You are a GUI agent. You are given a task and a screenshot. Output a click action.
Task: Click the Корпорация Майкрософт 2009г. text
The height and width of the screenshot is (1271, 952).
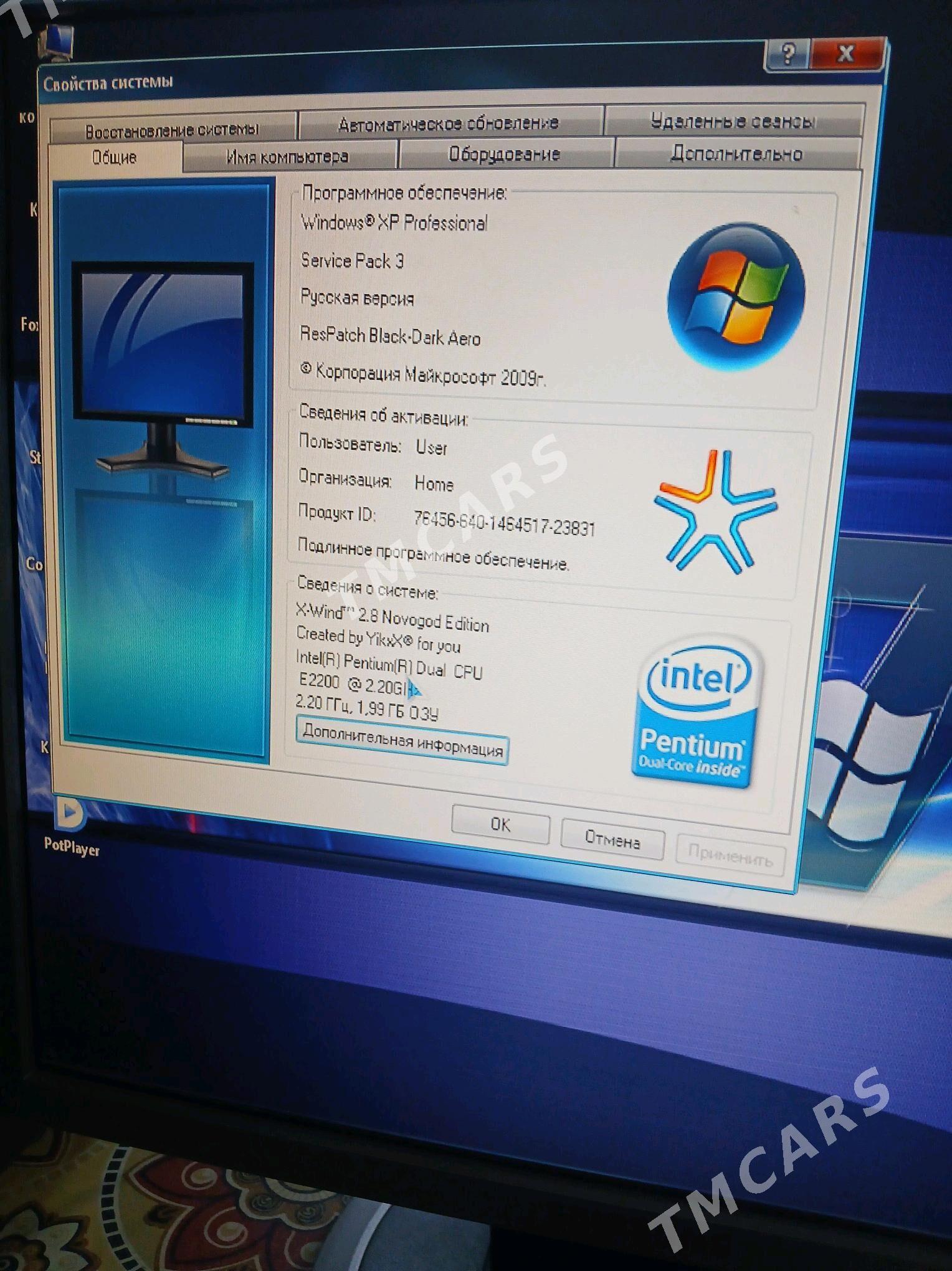[424, 374]
